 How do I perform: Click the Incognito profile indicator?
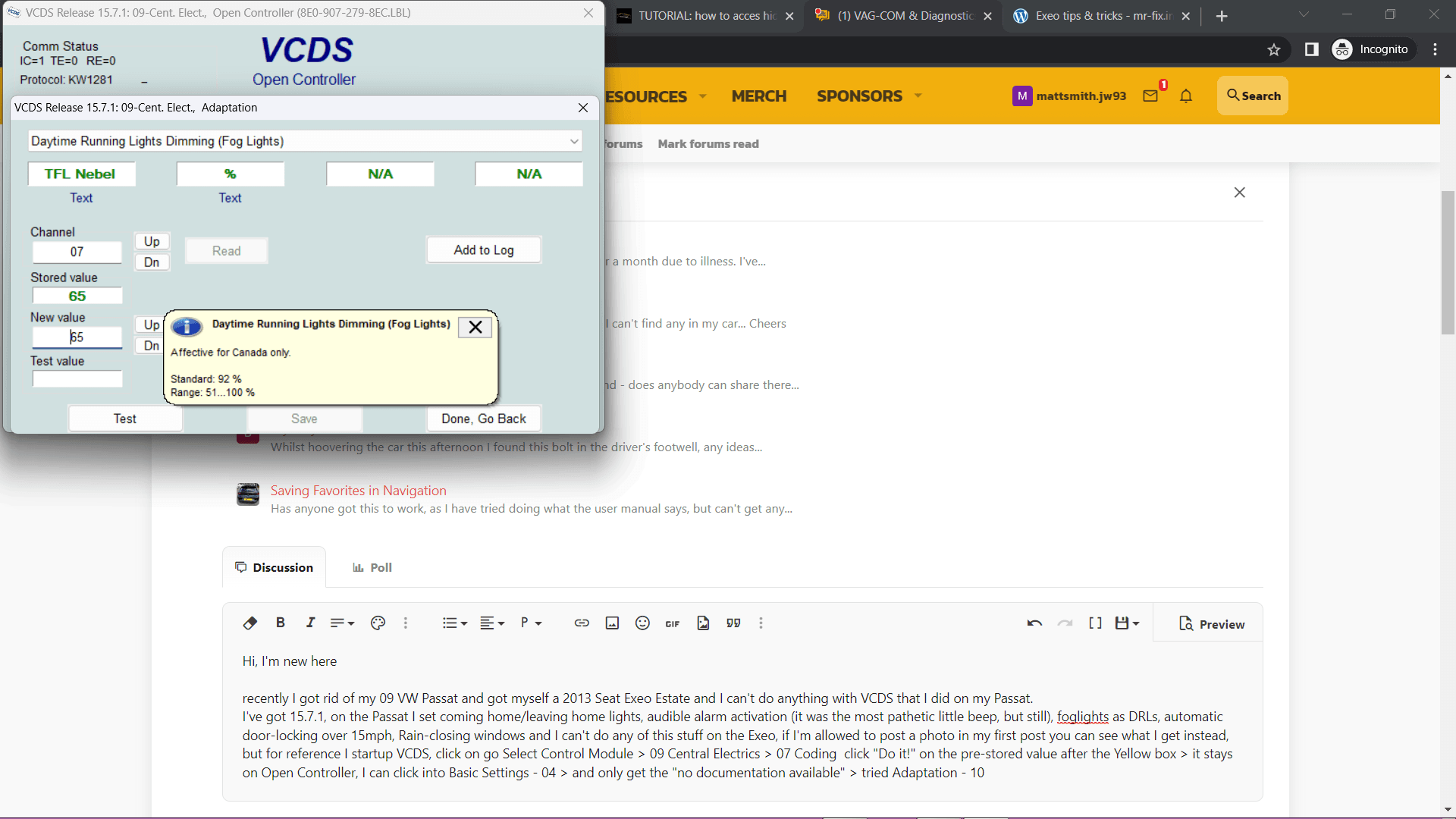pos(1373,49)
